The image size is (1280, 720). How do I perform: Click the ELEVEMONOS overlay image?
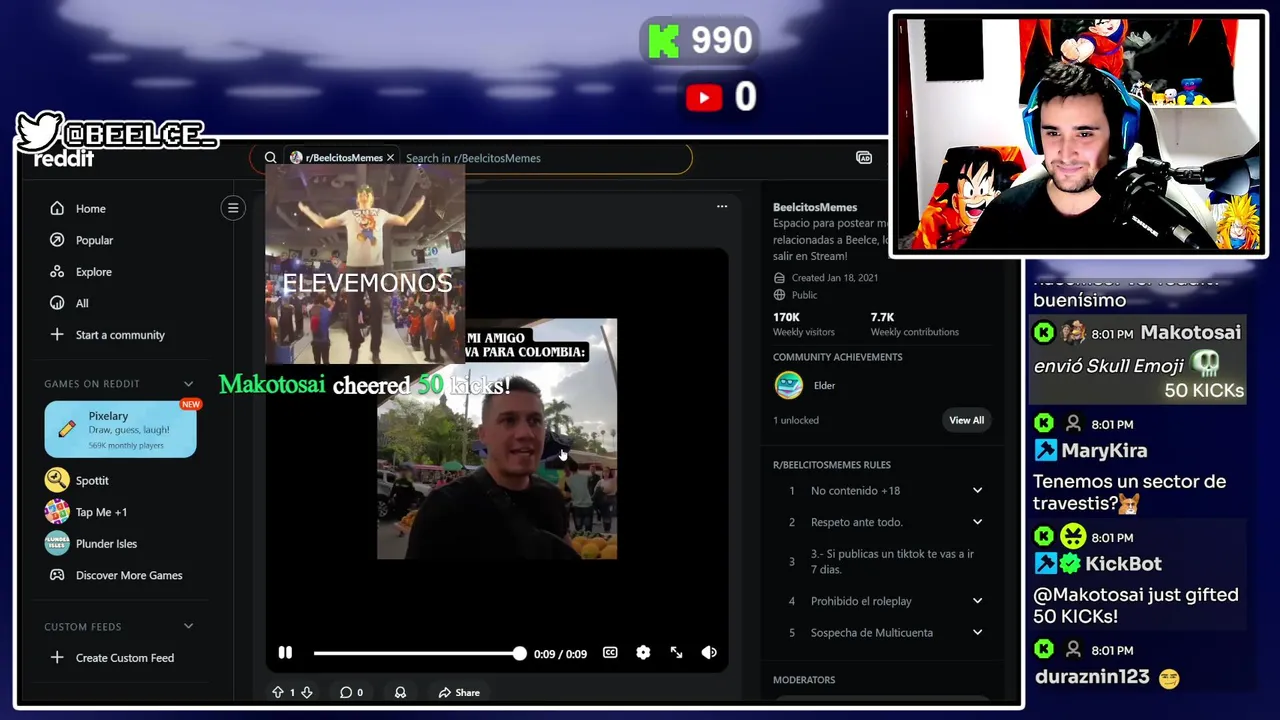[365, 264]
